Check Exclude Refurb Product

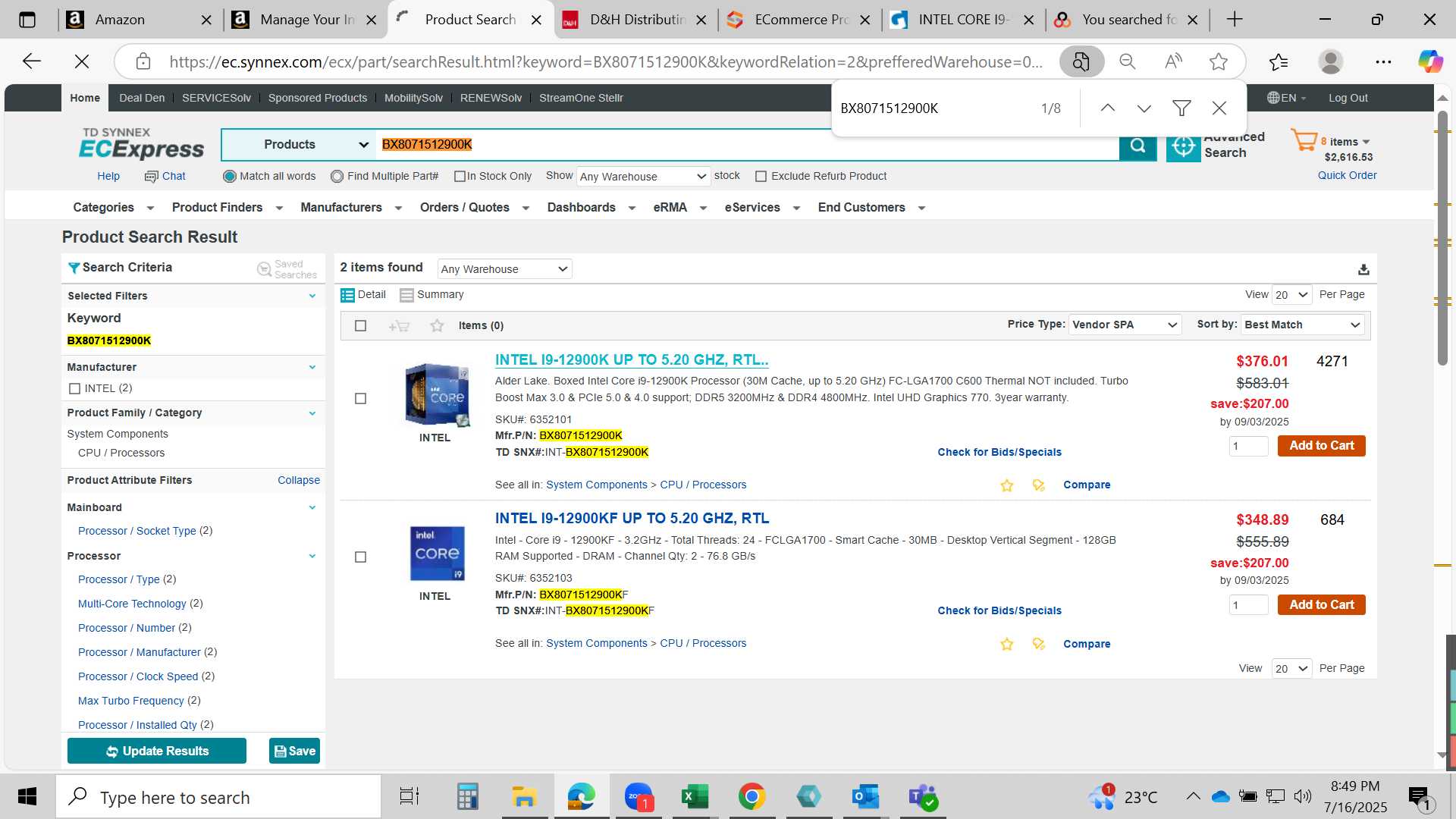pyautogui.click(x=761, y=177)
